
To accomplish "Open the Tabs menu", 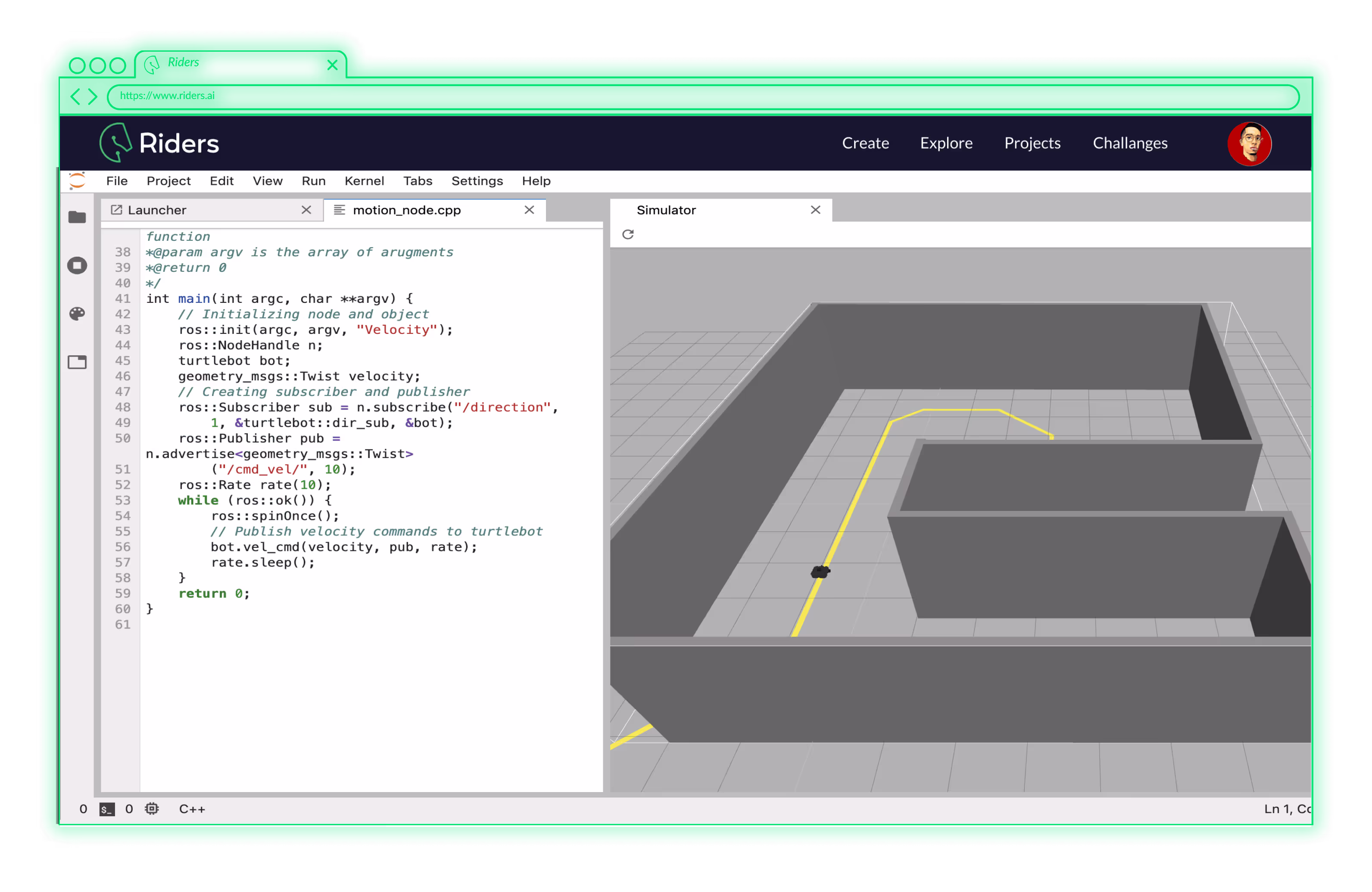I will tap(418, 181).
